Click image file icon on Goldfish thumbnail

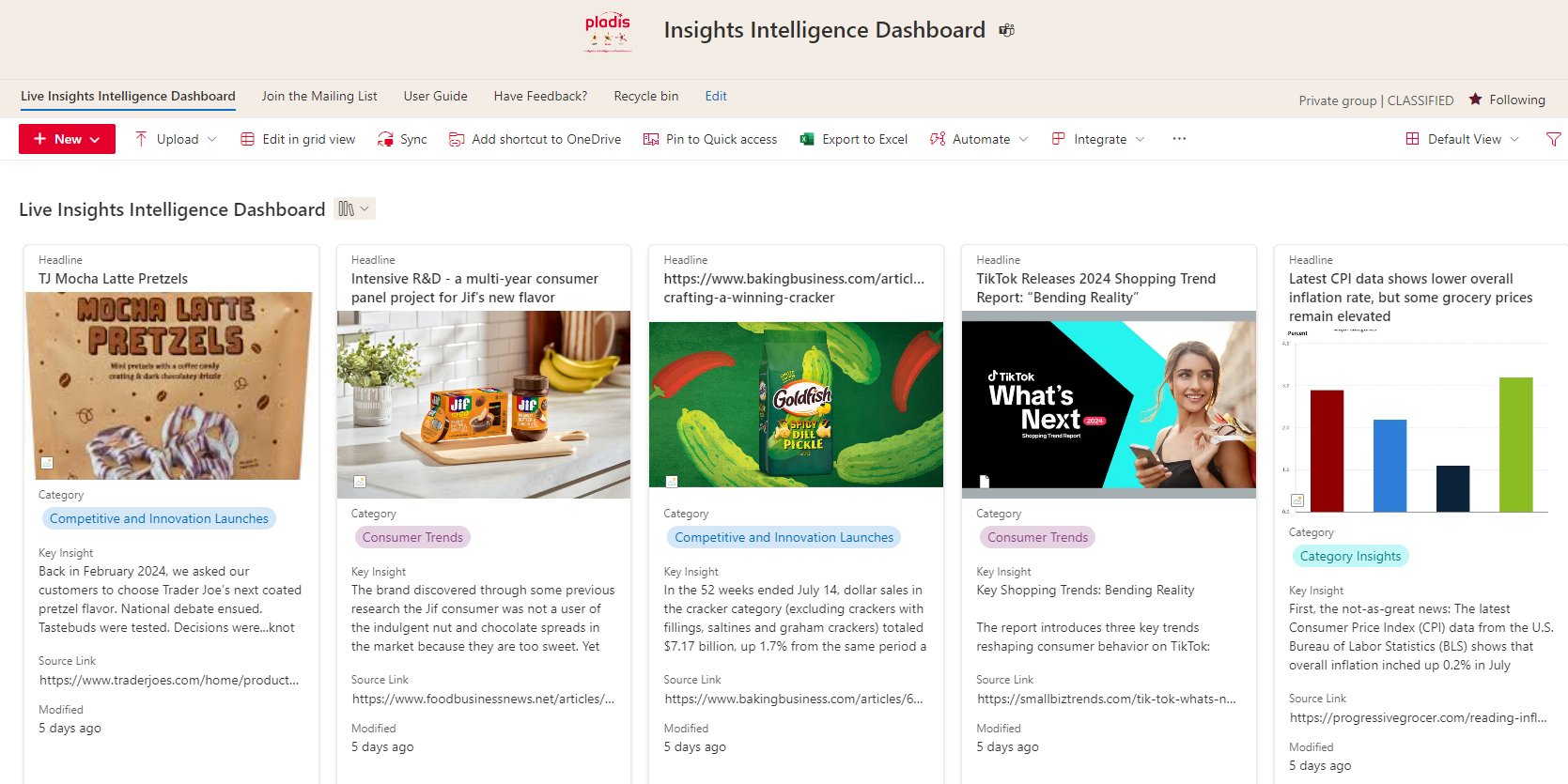(x=672, y=482)
